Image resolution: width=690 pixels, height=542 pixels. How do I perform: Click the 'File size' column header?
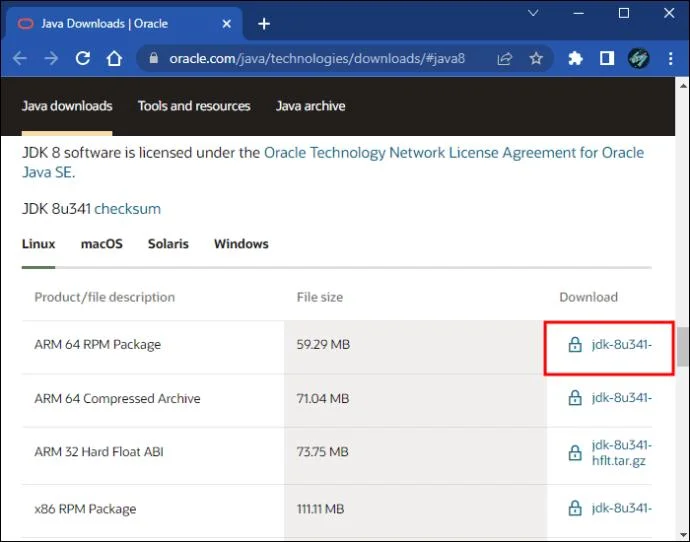pos(320,297)
